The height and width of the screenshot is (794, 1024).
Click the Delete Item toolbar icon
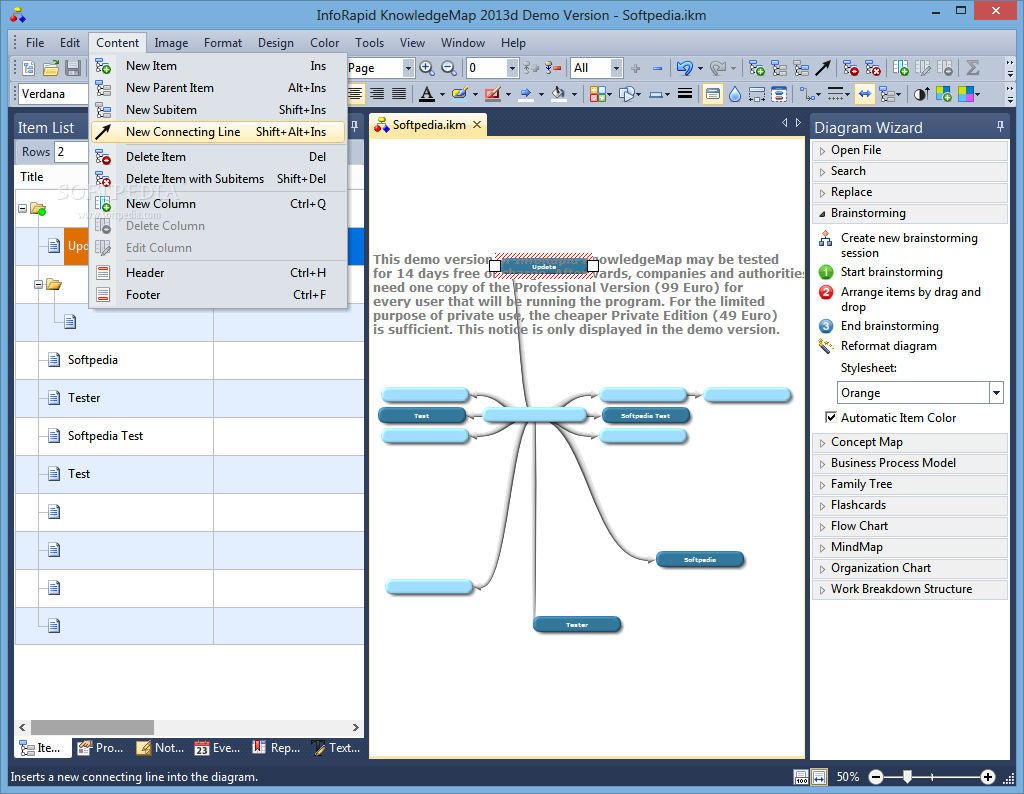850,68
